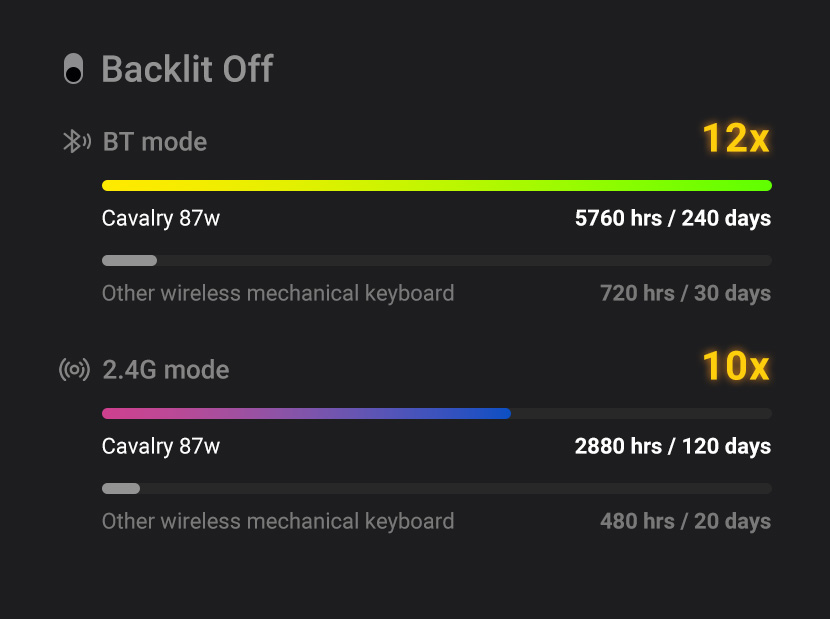Click the gray bar under 2.4G Cavalry 87w
Image resolution: width=830 pixels, height=619 pixels.
[x=121, y=489]
